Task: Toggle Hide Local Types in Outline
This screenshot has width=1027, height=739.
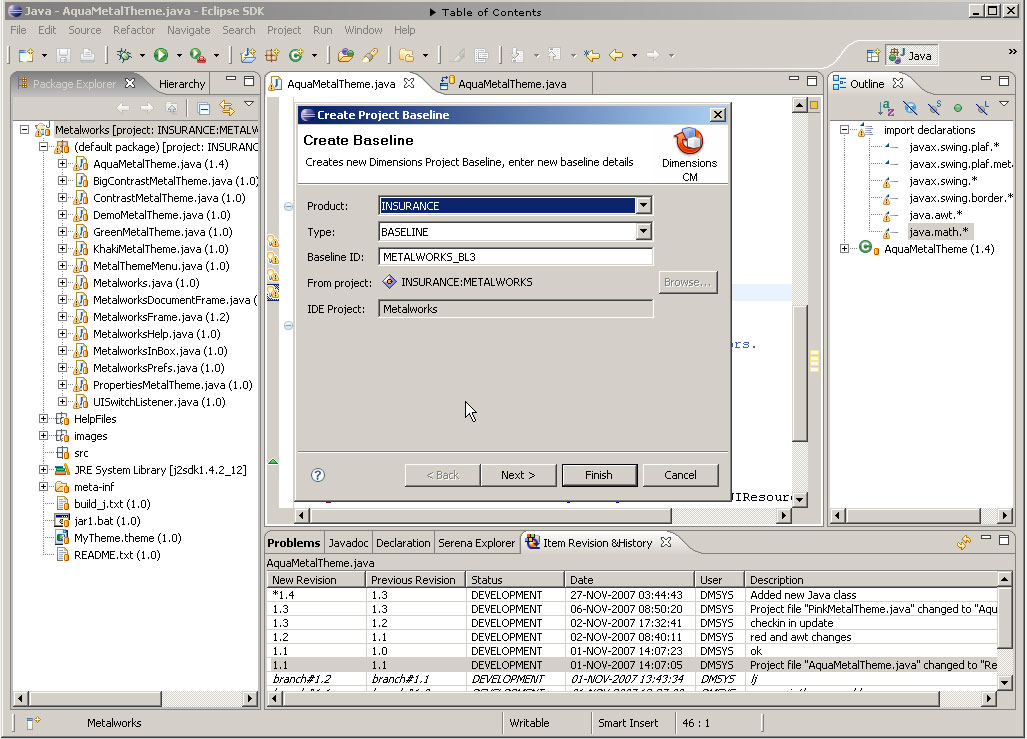Action: (981, 108)
